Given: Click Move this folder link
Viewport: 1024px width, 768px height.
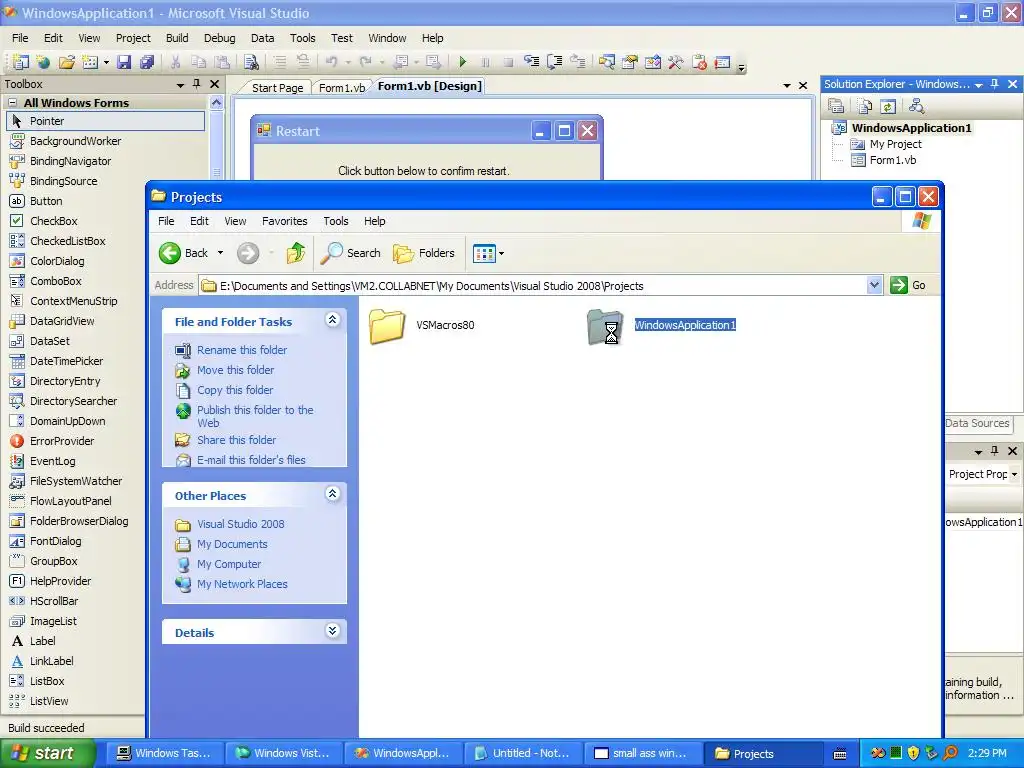Looking at the screenshot, I should pyautogui.click(x=235, y=370).
